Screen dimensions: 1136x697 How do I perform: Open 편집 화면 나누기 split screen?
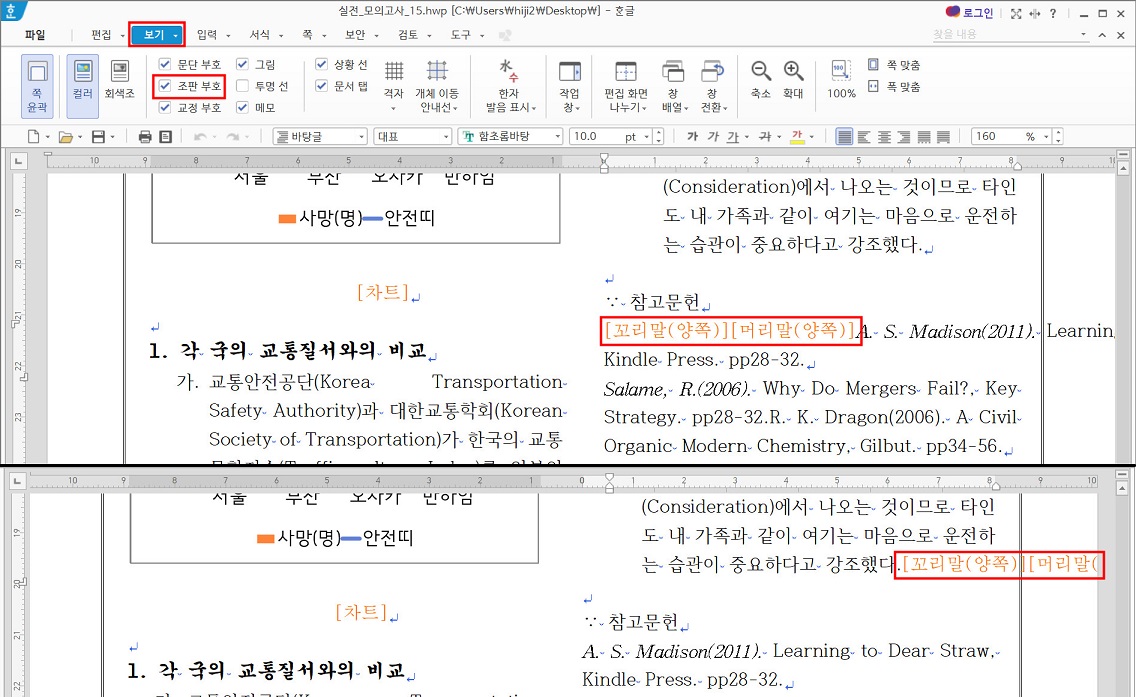tap(626, 86)
